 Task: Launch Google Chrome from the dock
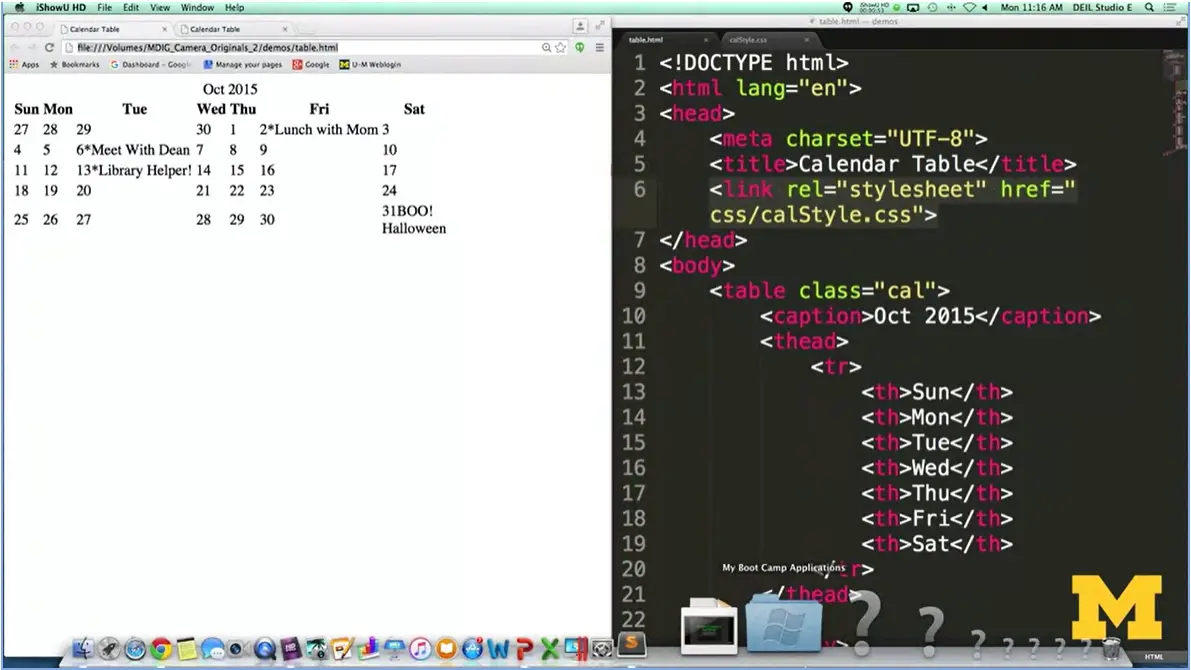tap(160, 650)
